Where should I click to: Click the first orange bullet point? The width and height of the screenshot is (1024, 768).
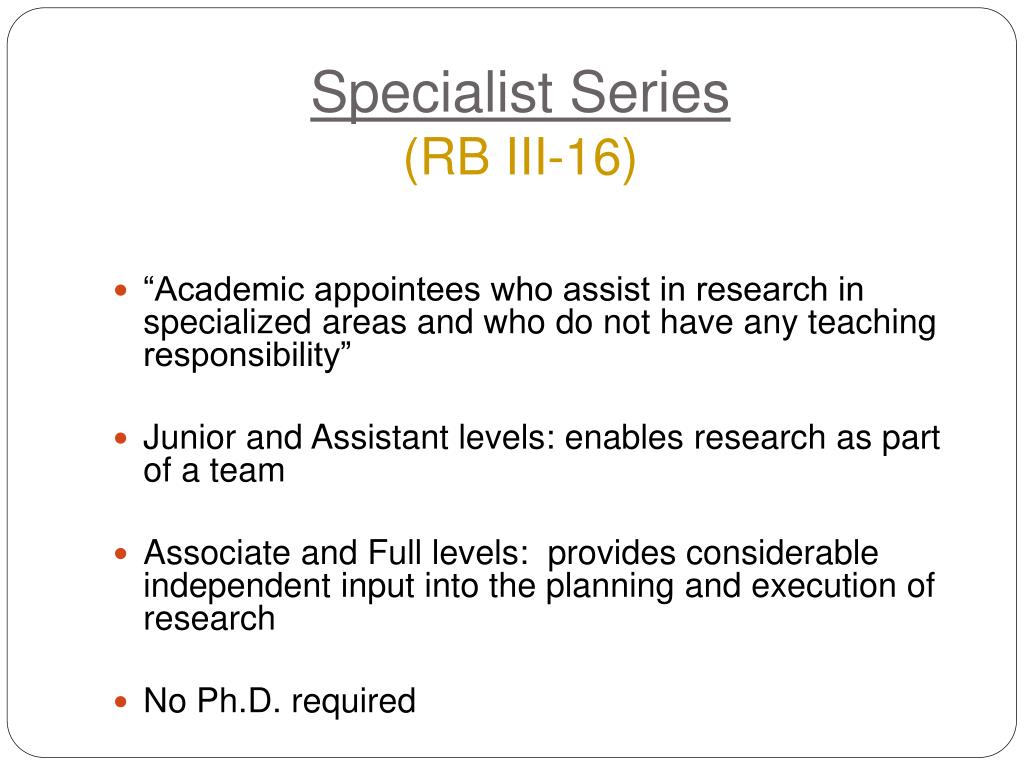click(120, 289)
